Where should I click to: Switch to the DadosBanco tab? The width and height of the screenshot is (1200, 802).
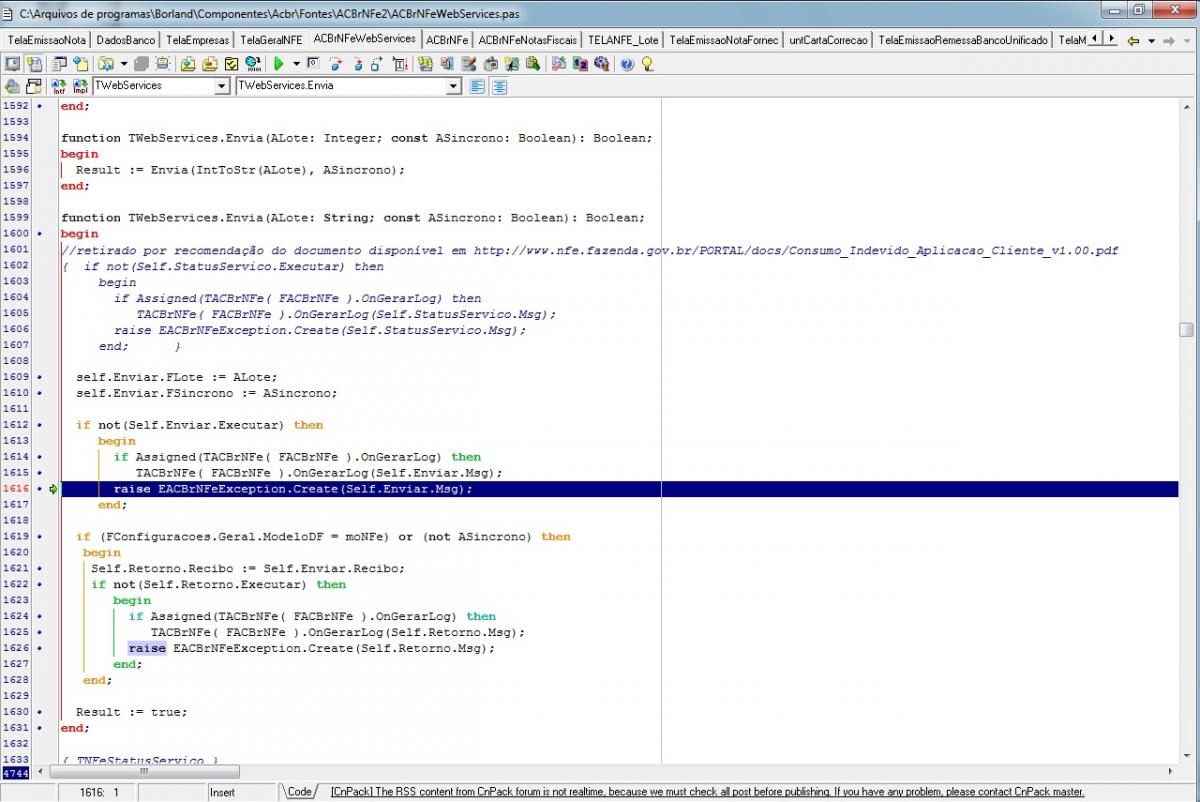tap(126, 40)
